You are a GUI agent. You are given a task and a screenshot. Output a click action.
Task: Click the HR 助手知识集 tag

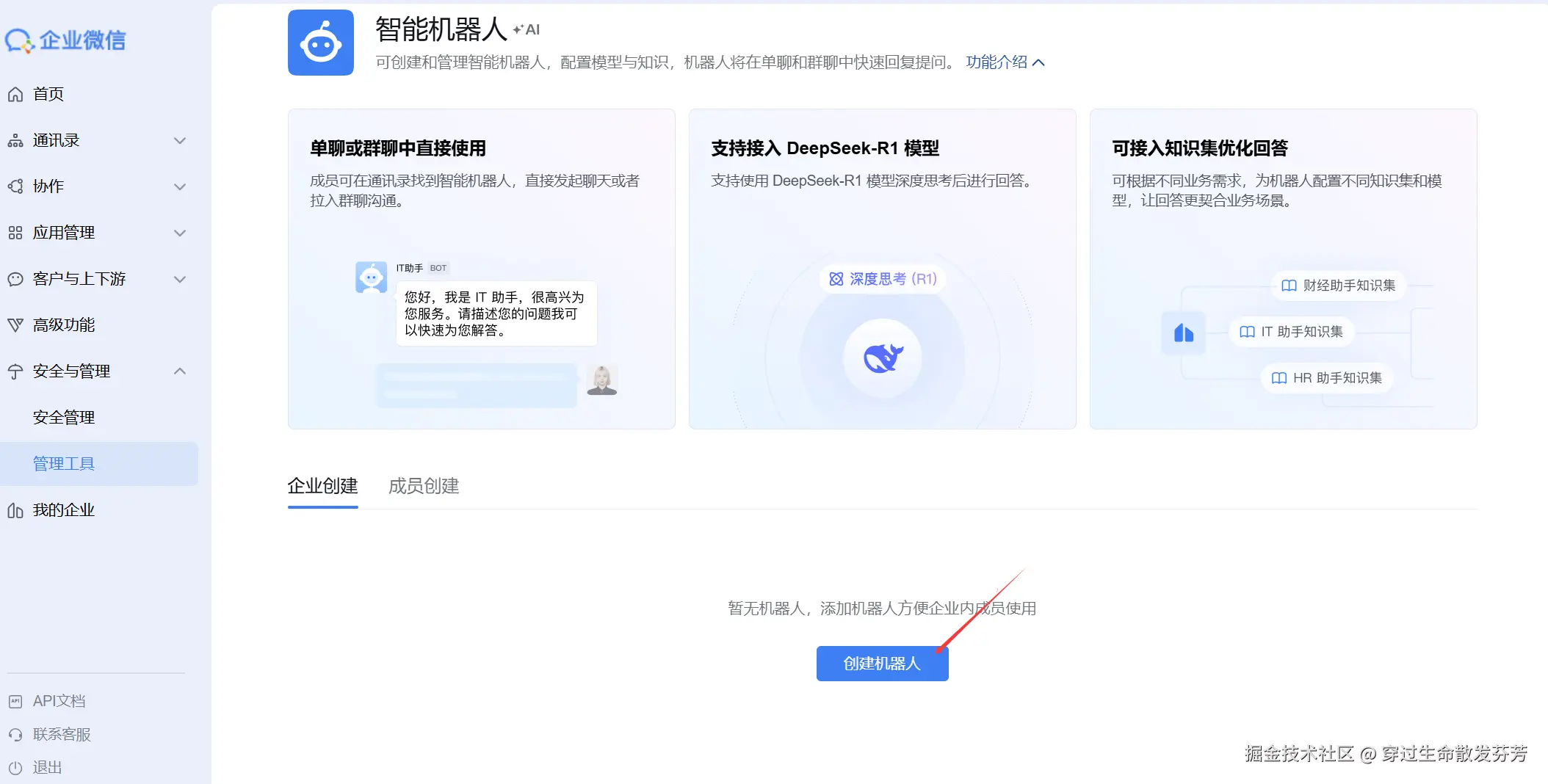coord(1327,378)
